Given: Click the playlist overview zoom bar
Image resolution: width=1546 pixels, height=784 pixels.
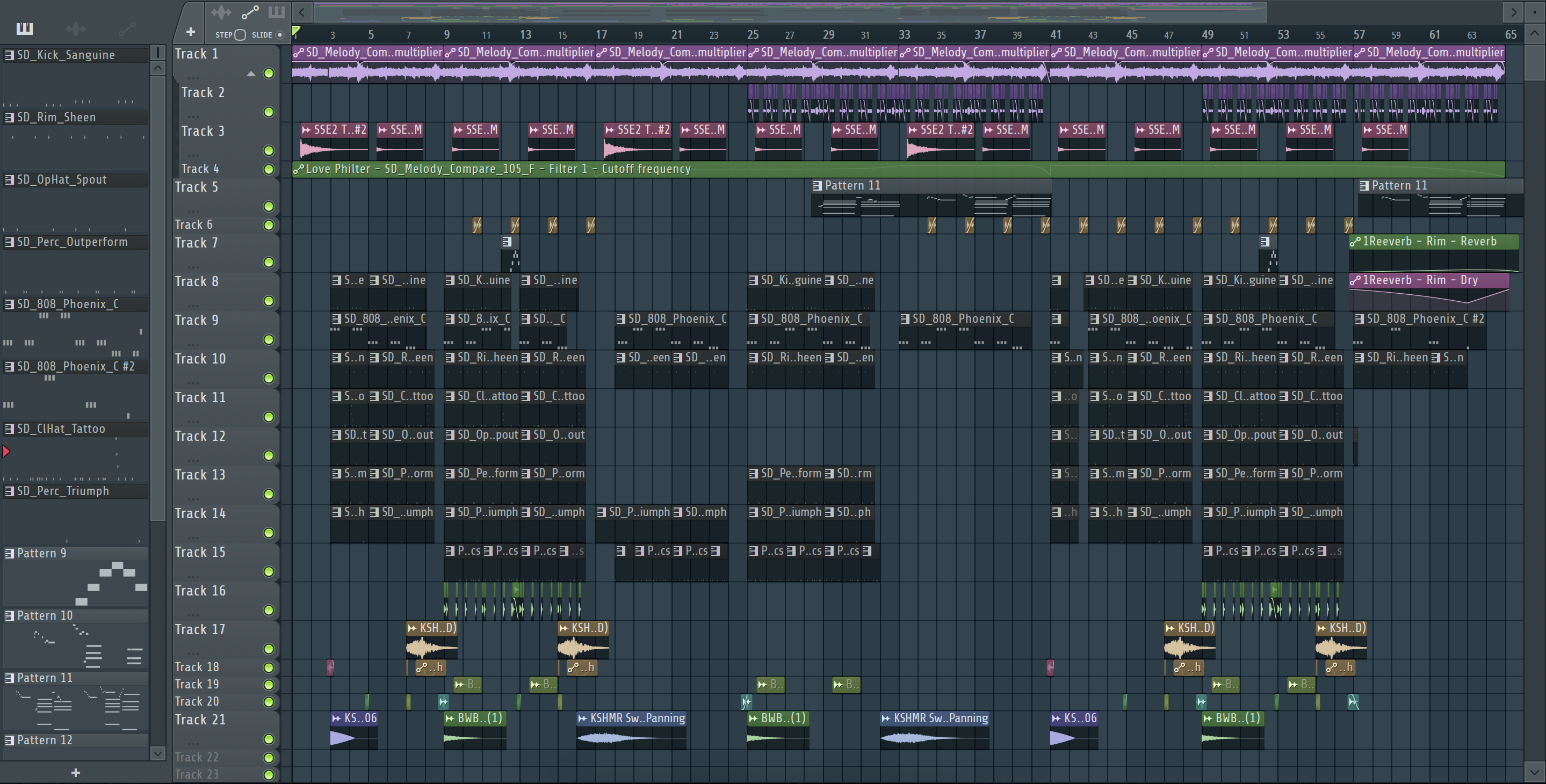Looking at the screenshot, I should [x=790, y=11].
